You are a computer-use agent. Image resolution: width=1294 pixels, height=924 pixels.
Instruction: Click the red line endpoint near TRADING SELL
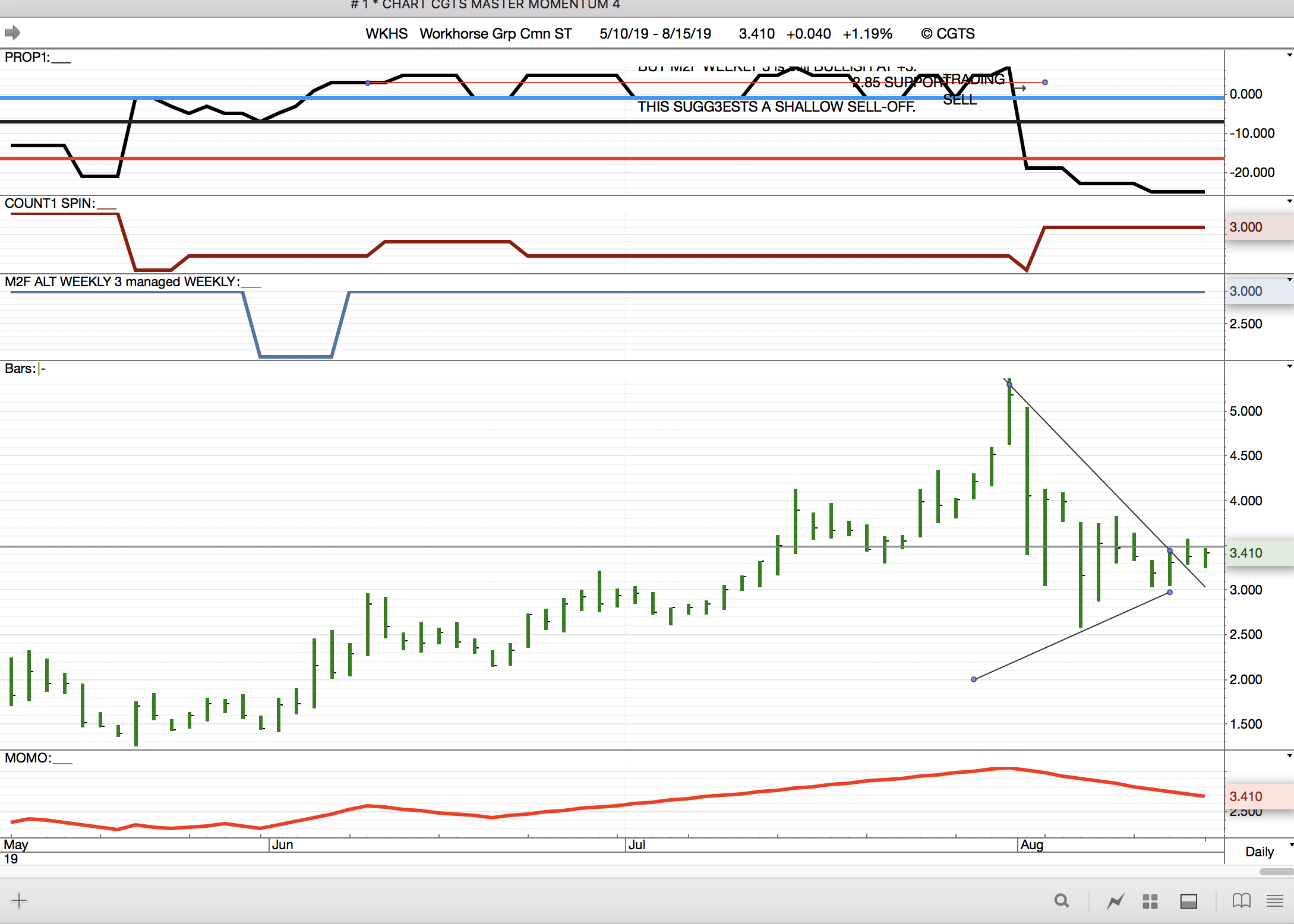pyautogui.click(x=1045, y=83)
